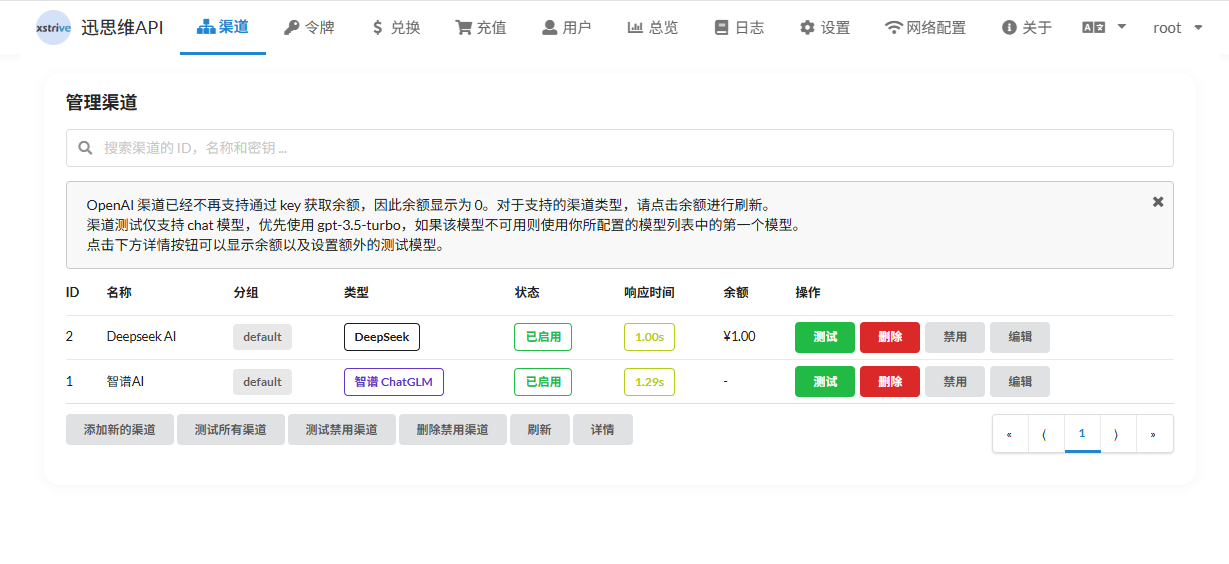Click the 编辑 button for Deepseek AI

point(1020,337)
